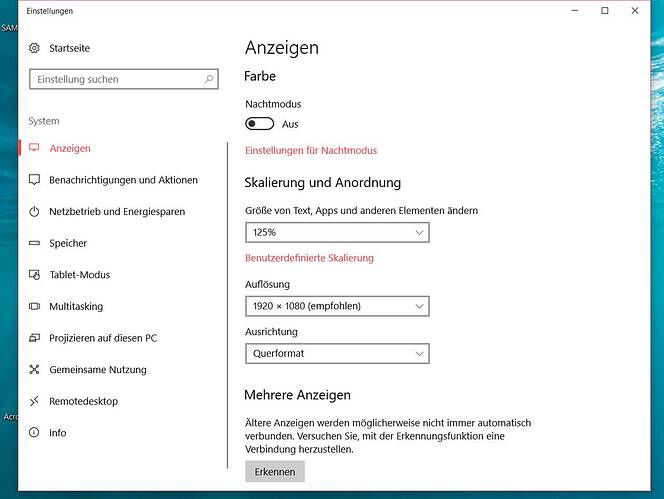Go to Startseite
The width and height of the screenshot is (664, 499).
click(x=69, y=48)
